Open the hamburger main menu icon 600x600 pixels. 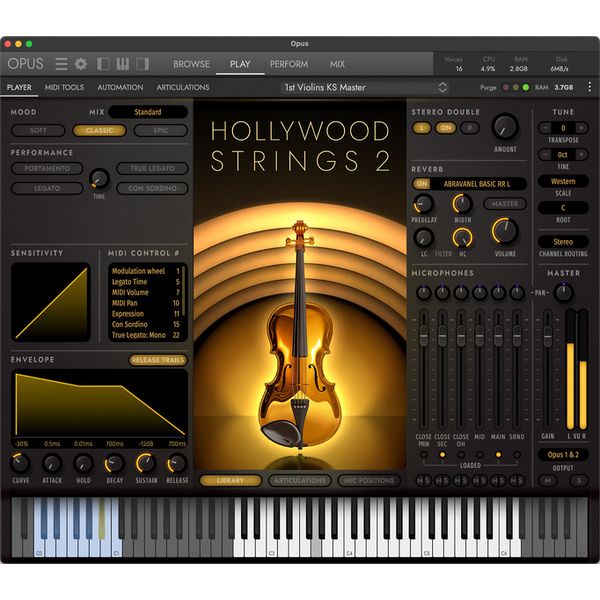61,64
